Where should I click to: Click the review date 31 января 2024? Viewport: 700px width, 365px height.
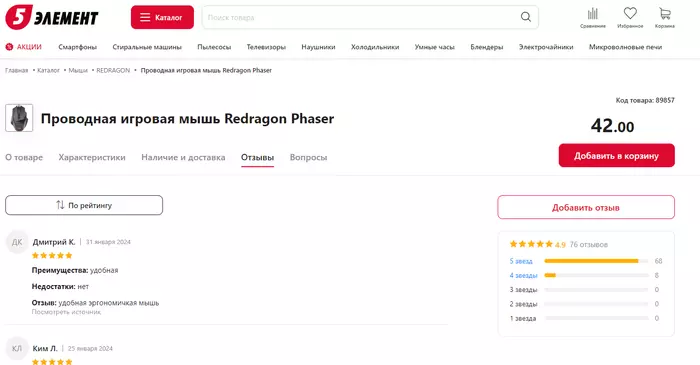pos(108,242)
